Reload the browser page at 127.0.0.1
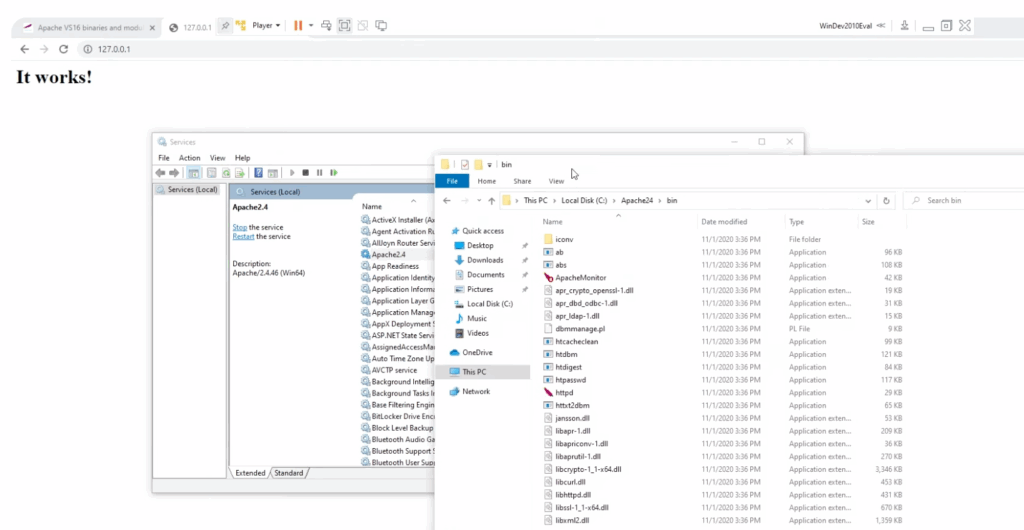 pos(63,49)
